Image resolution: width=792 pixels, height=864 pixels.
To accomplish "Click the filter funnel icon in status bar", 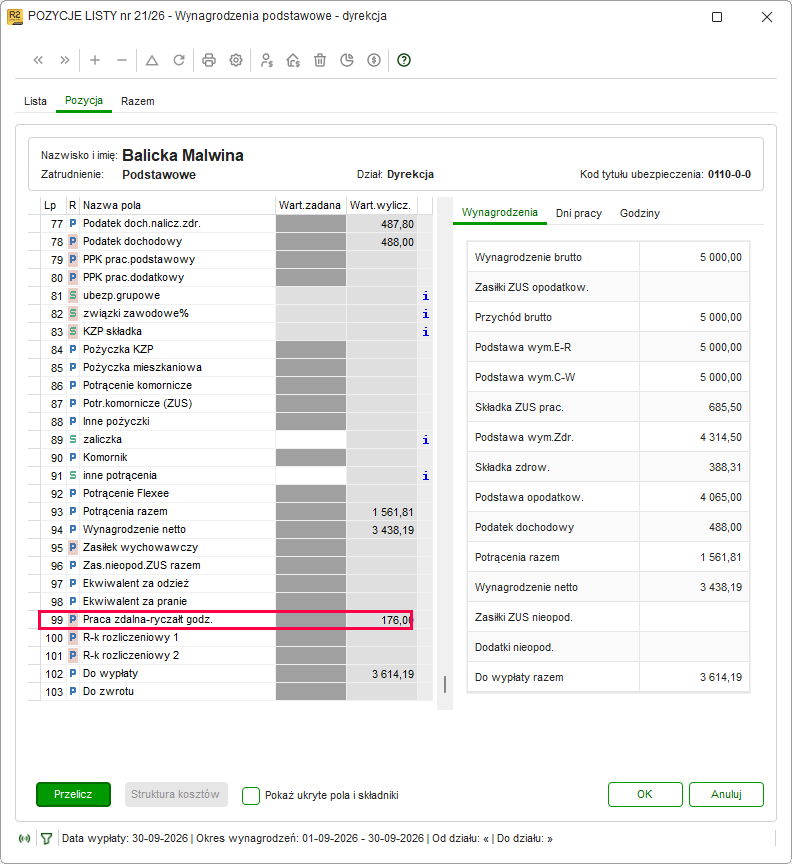I will click(47, 839).
